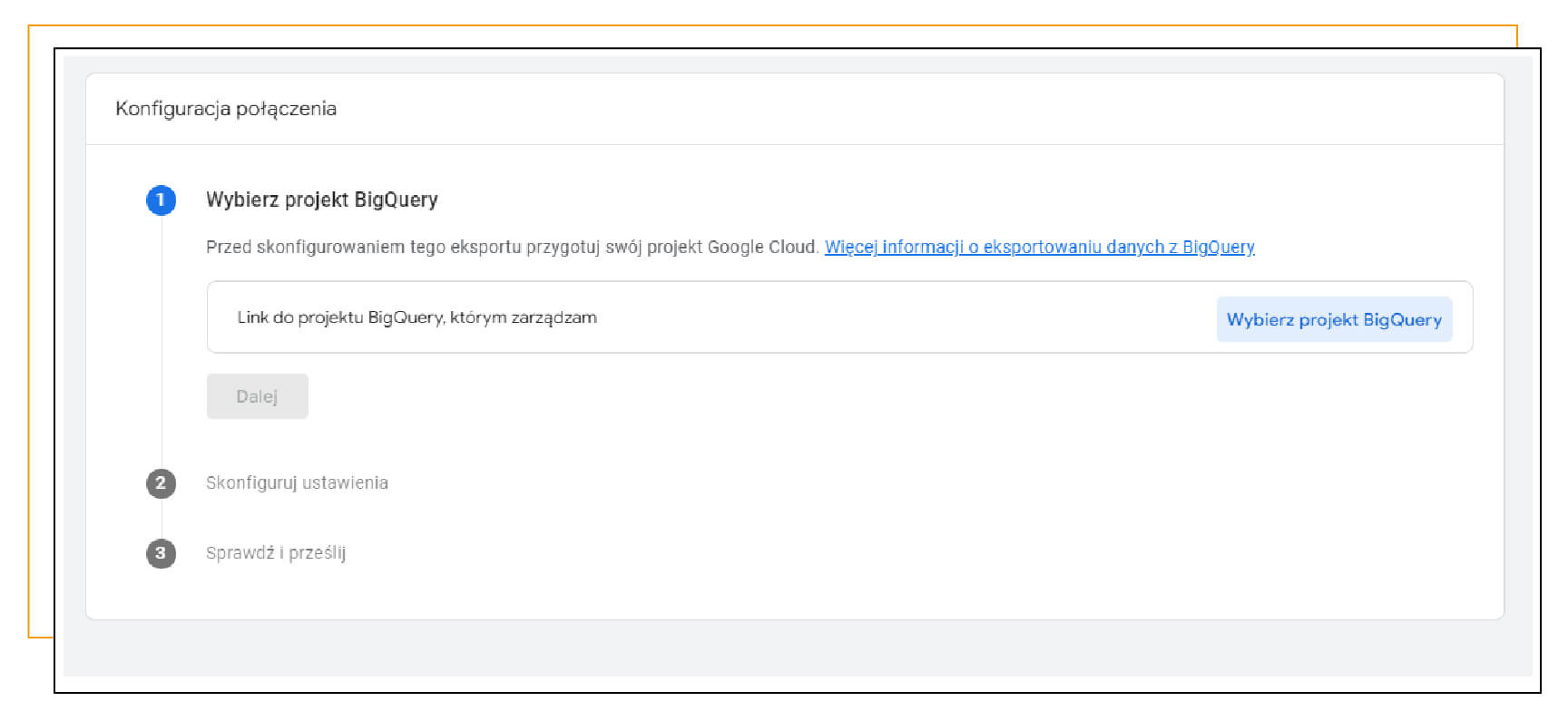Click the 'Wybierz projekt BigQuery' step heading
1568x721 pixels.
click(x=322, y=200)
